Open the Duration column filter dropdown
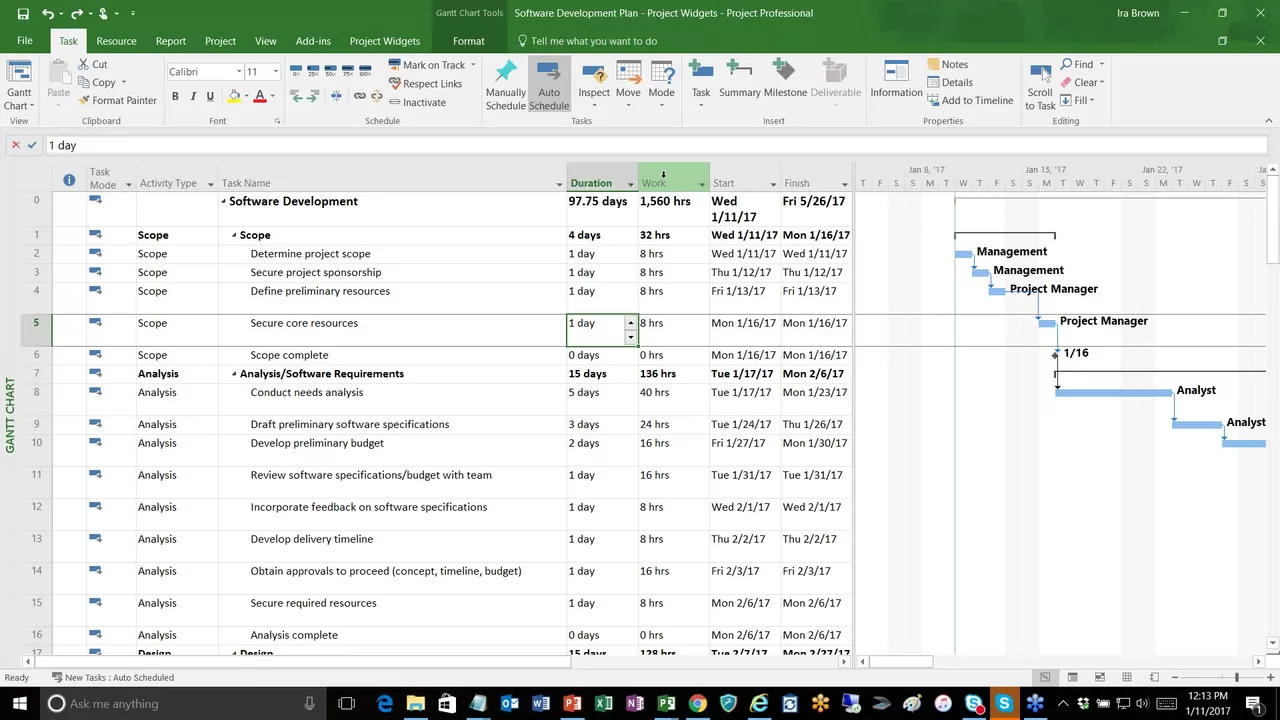Screen dimensions: 1280x720 tap(630, 184)
